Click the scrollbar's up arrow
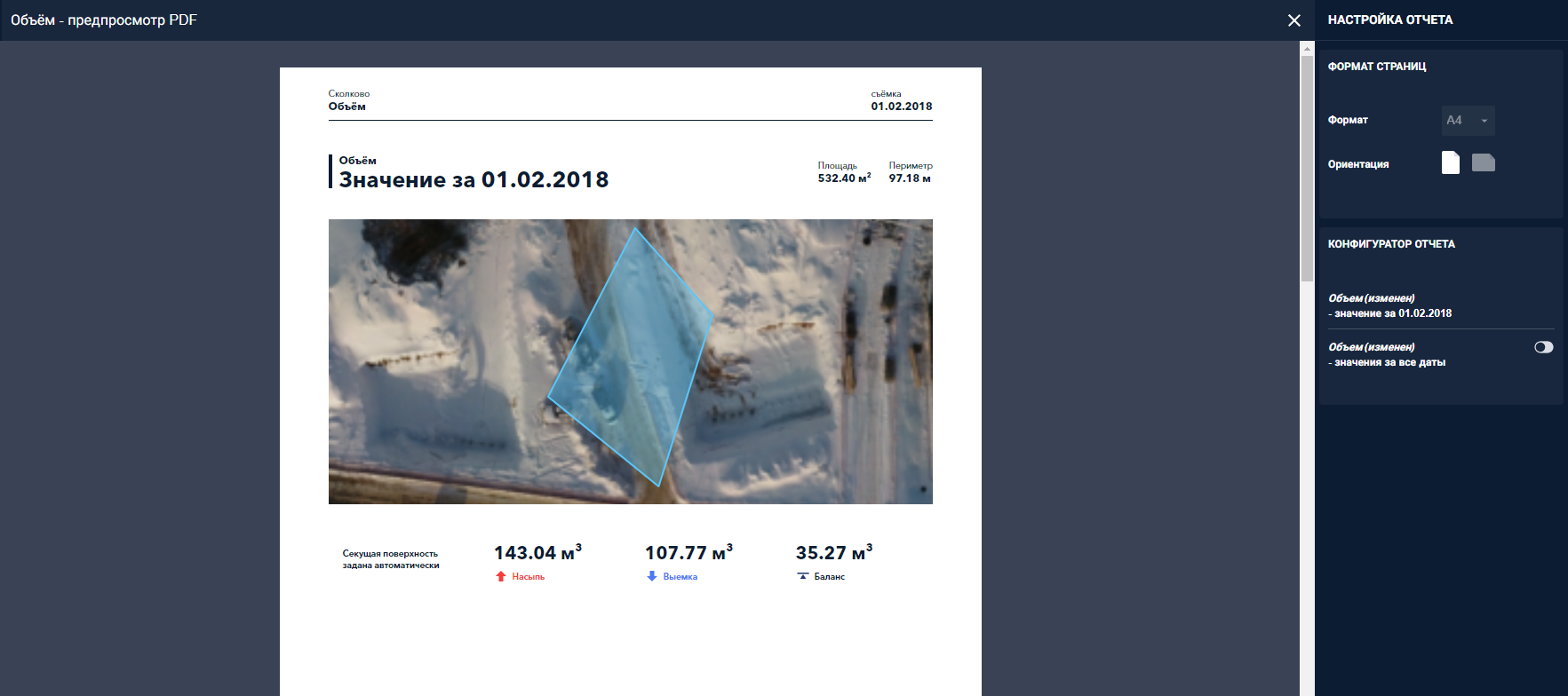The height and width of the screenshot is (696, 1568). 1307,47
